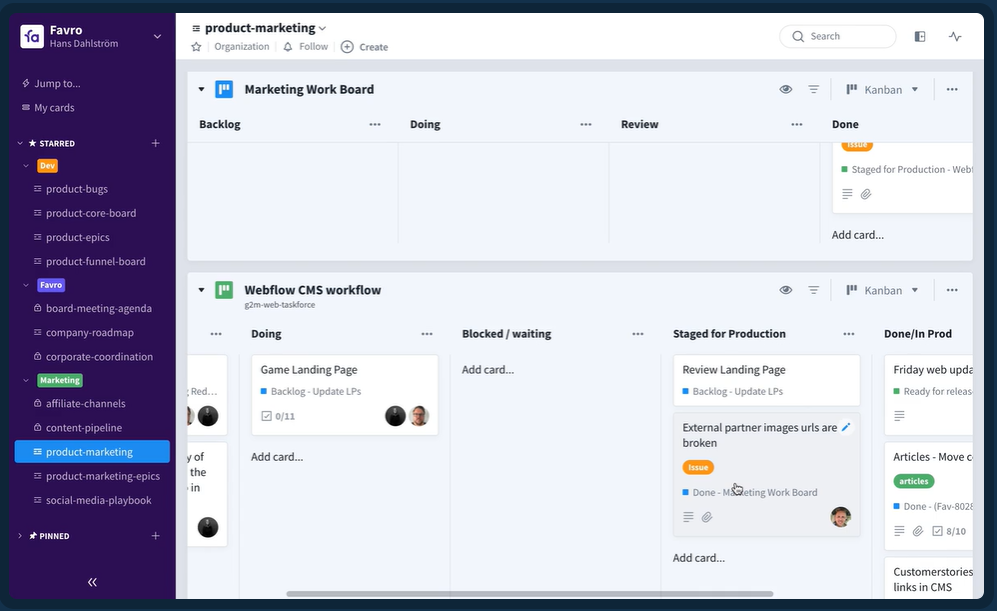Open the activity feed icon
The height and width of the screenshot is (611, 997).
(955, 36)
